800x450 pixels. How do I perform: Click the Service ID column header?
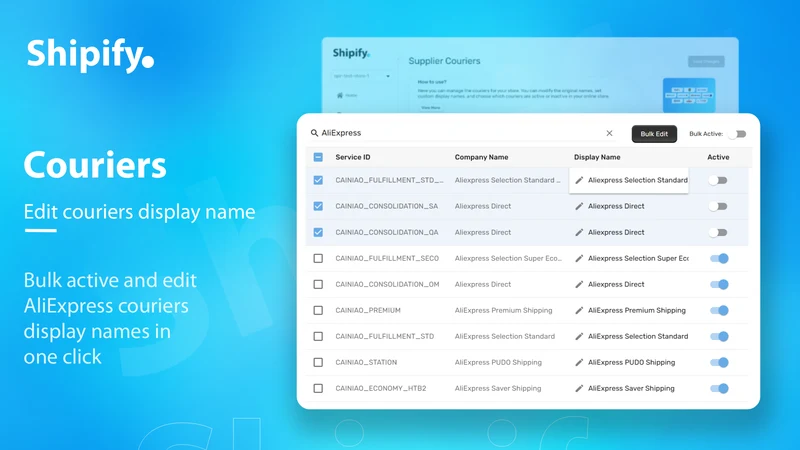(x=353, y=157)
